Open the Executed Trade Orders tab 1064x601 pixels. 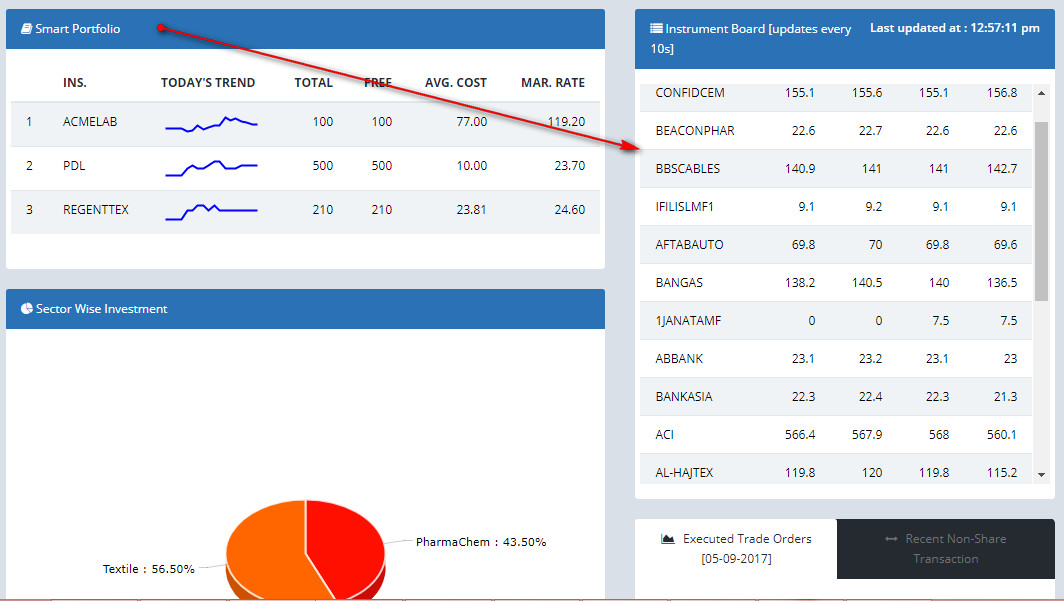736,548
